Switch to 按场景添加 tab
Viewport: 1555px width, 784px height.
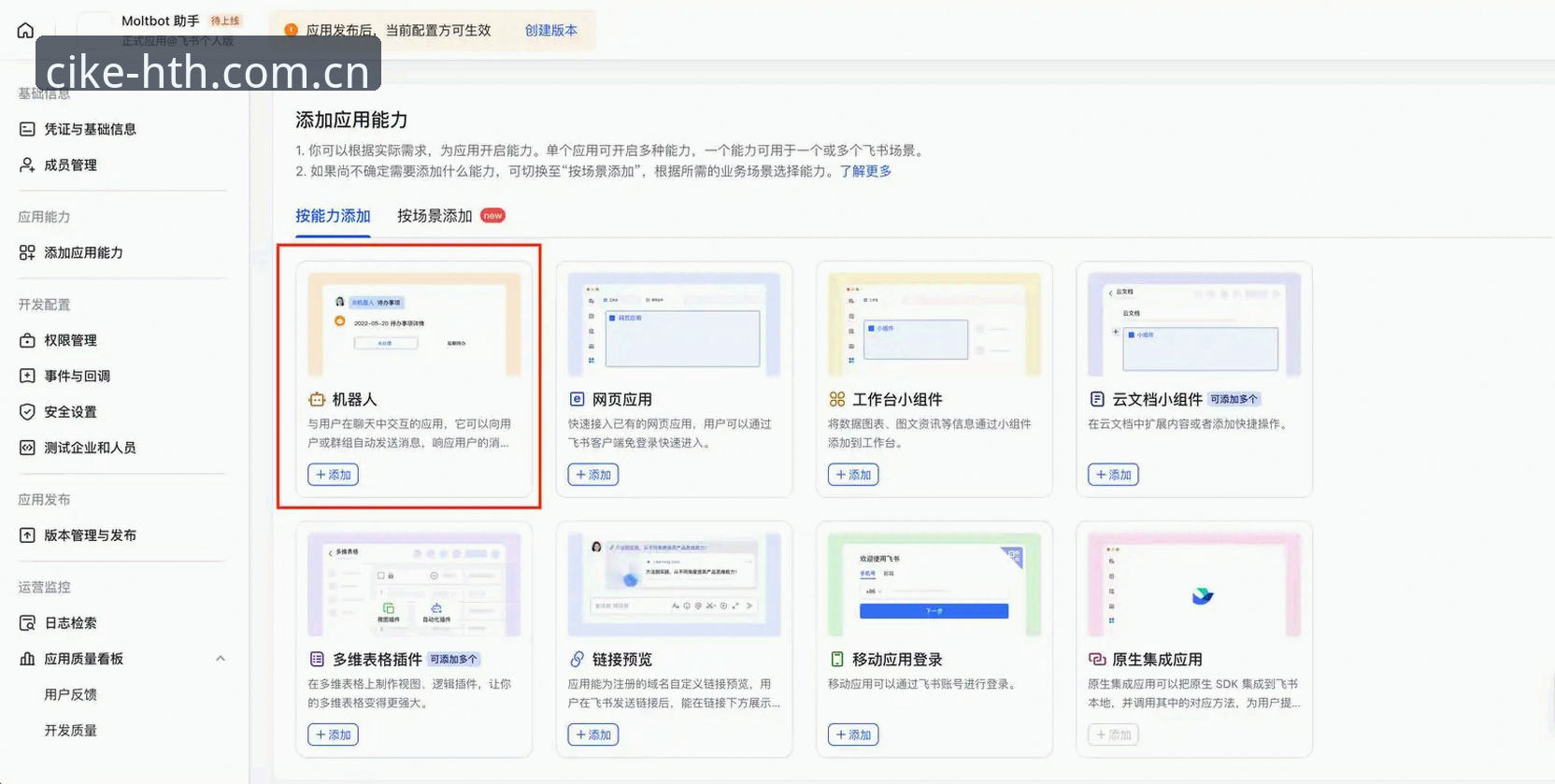point(435,216)
